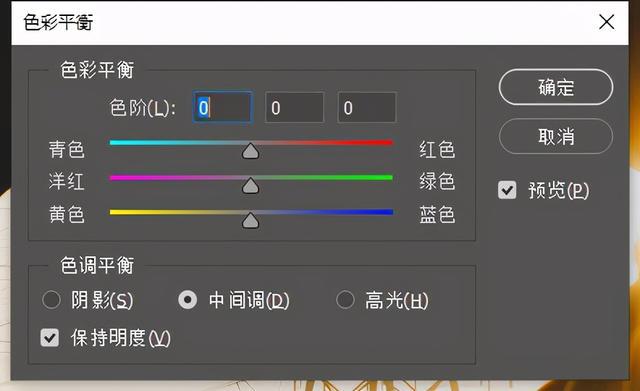Select the 中间调(D) midtones radio button
The height and width of the screenshot is (391, 640).
click(188, 300)
